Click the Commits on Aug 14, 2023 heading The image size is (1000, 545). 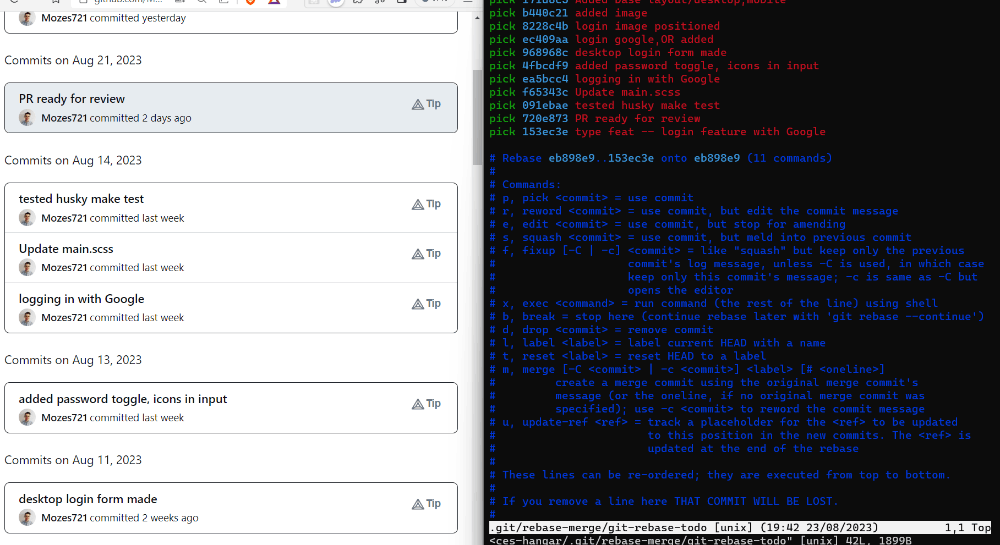73,160
